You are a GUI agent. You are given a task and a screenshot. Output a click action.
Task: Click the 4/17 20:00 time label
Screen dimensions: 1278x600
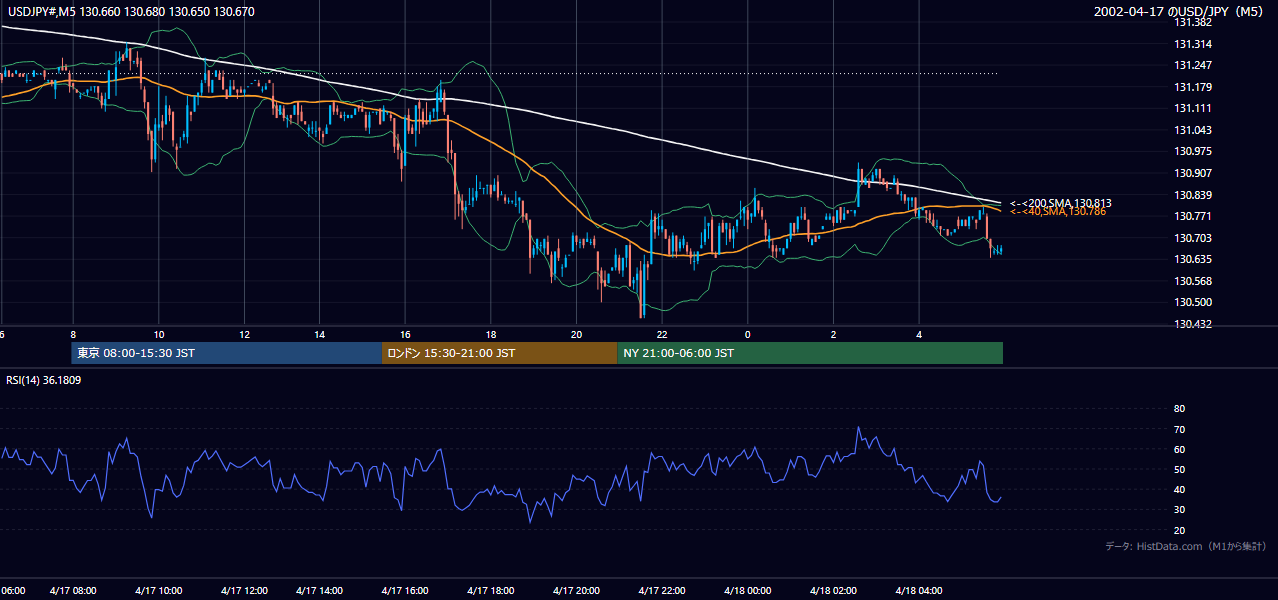[576, 591]
